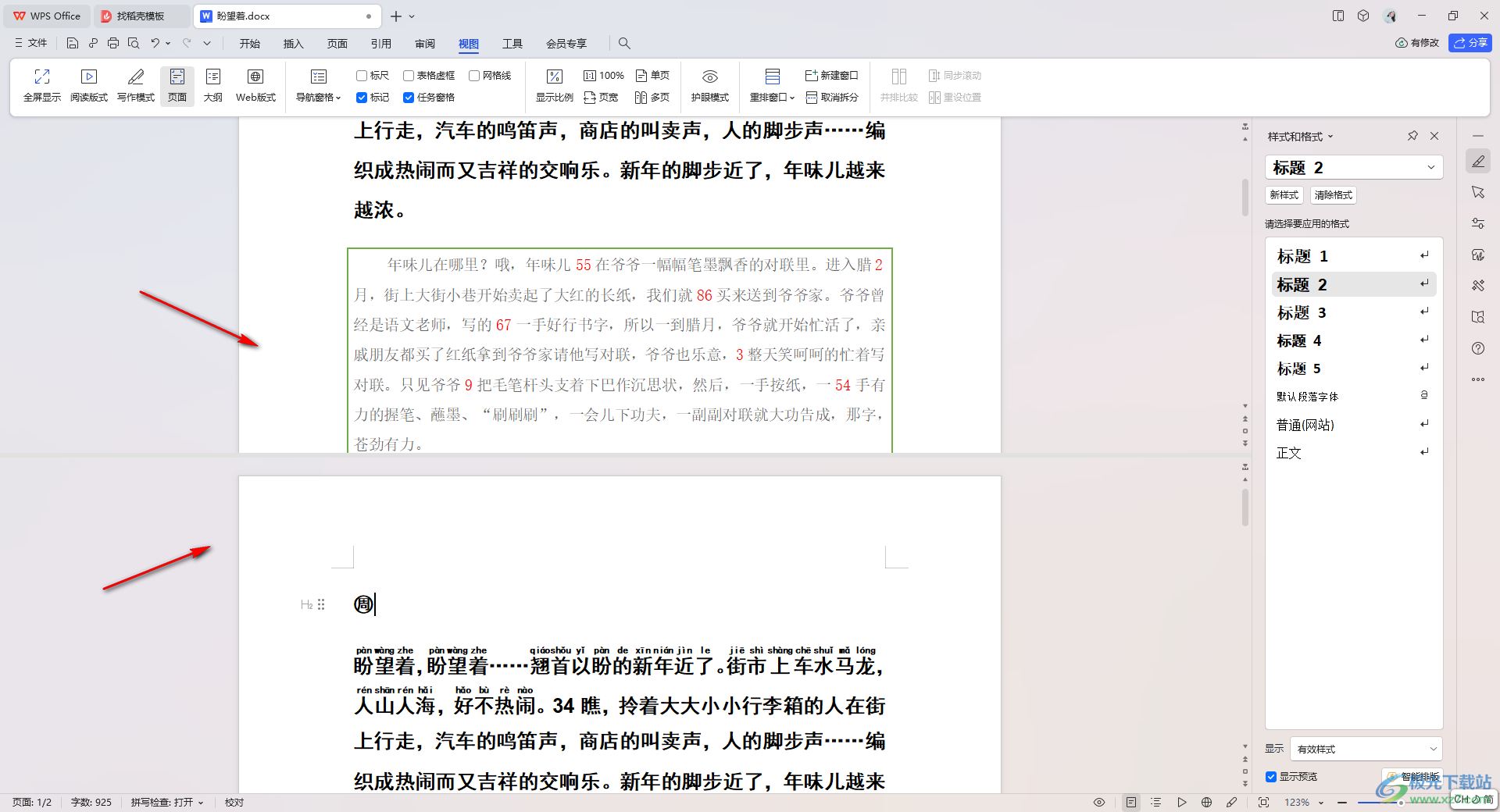Screen dimensions: 1500x812
Task: Click the 有修改 status button
Action: click(1417, 43)
